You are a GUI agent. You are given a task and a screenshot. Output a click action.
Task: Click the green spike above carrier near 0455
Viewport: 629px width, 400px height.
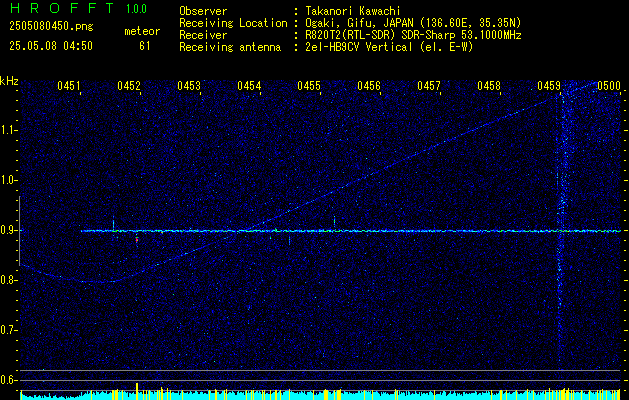click(x=334, y=222)
